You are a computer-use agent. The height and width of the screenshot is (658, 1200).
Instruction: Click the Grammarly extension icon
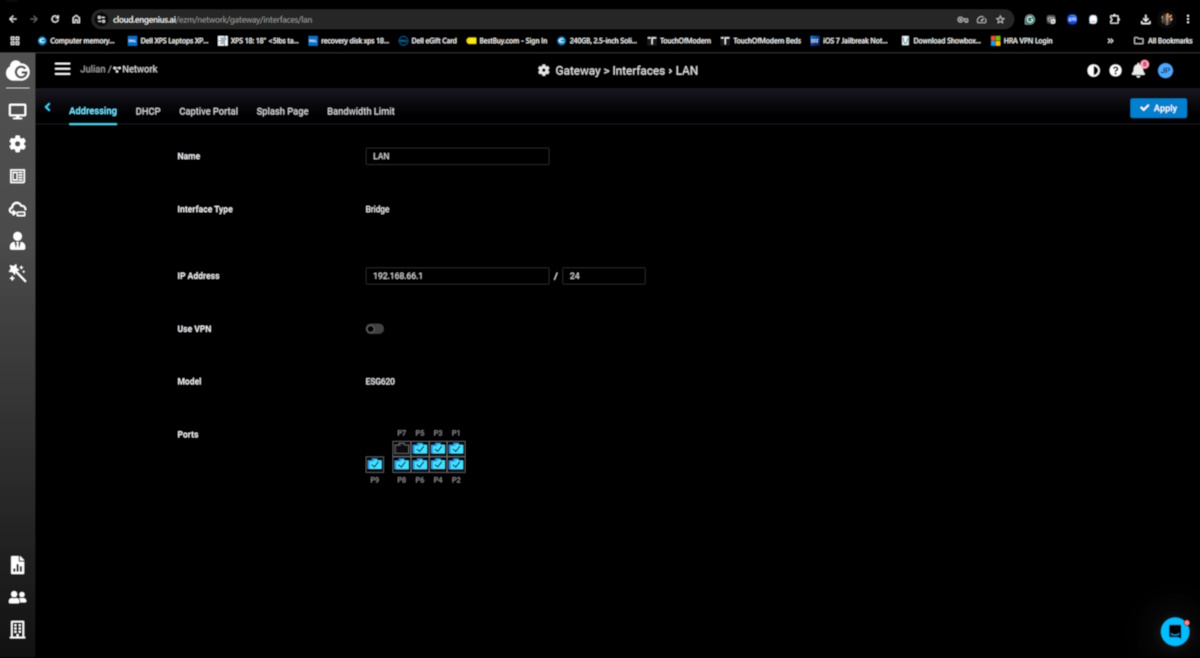click(1030, 19)
